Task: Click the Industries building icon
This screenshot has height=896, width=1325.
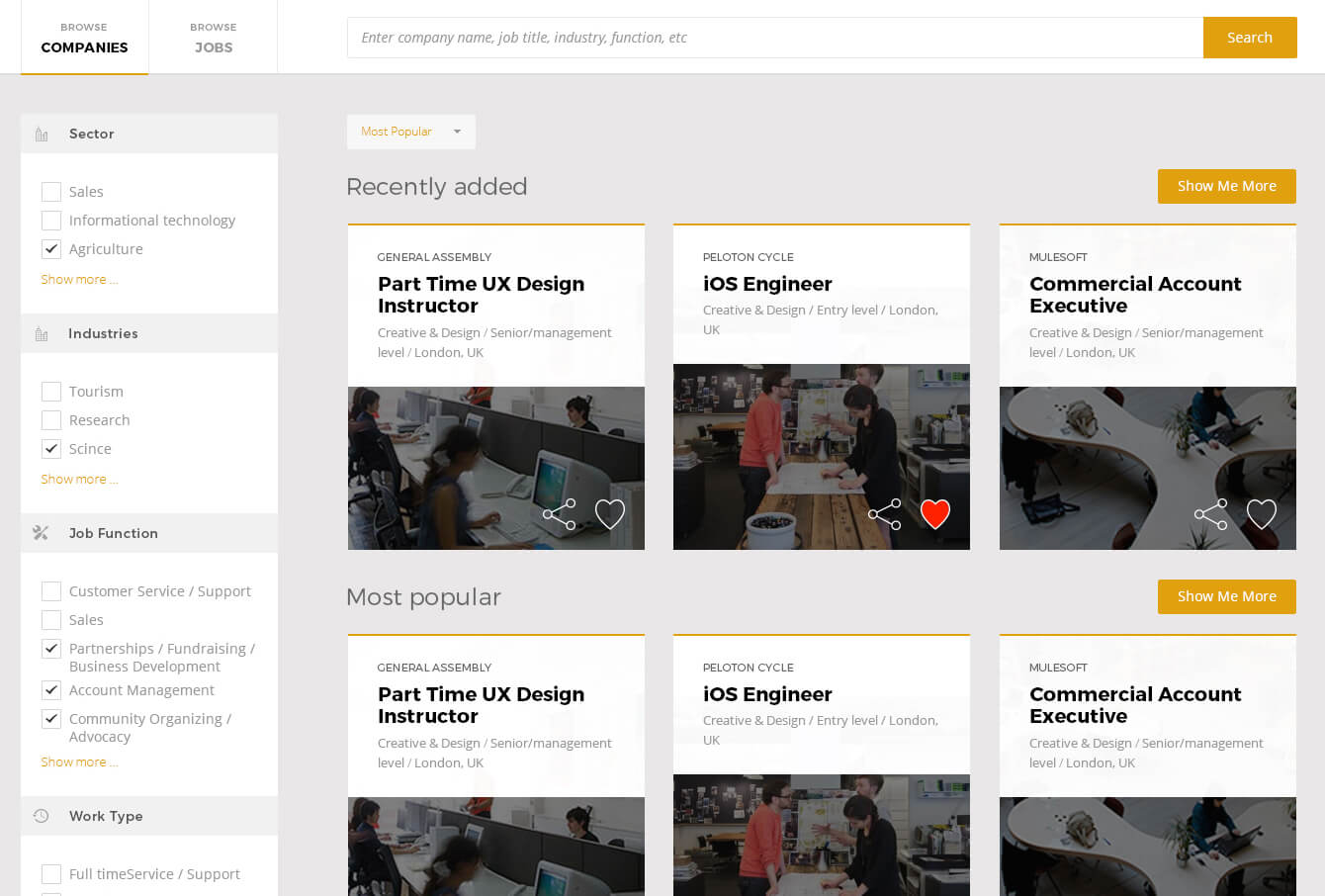Action: coord(42,334)
